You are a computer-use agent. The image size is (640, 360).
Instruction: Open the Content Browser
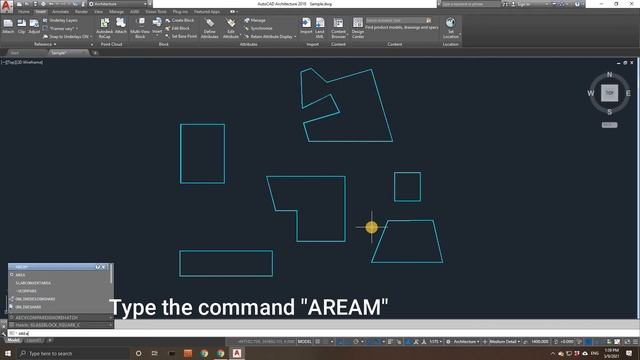pos(338,28)
